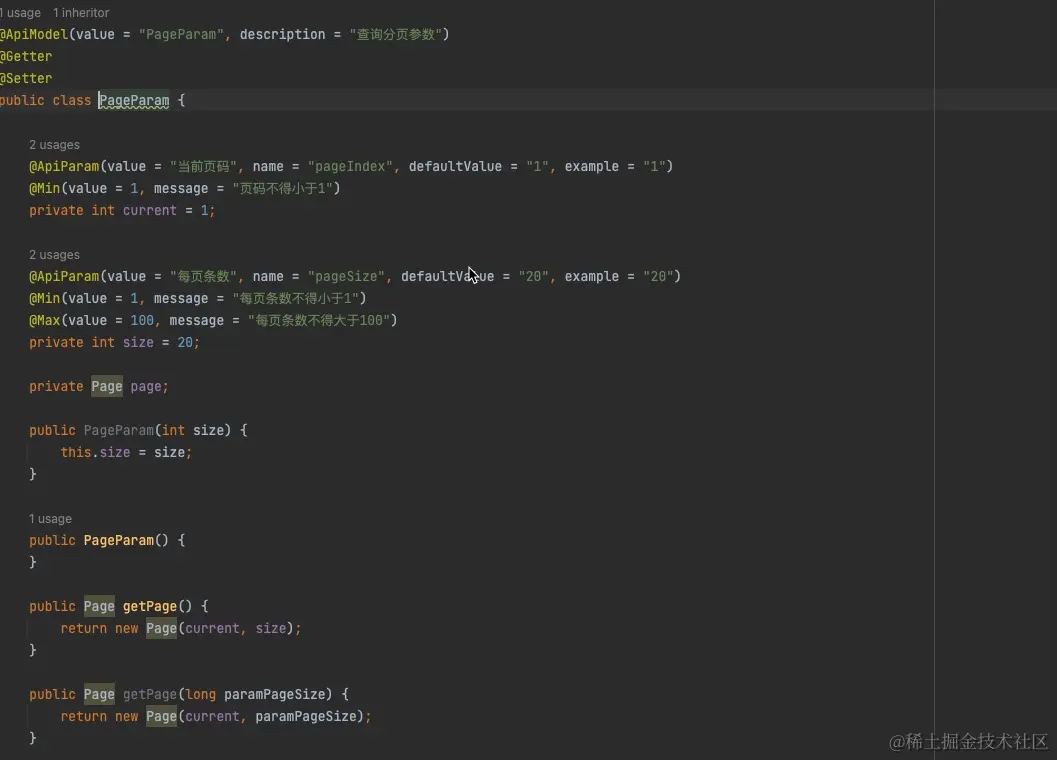This screenshot has width=1057, height=760.
Task: Click 'current' in 'new Page(current, size)'
Action: click(212, 629)
